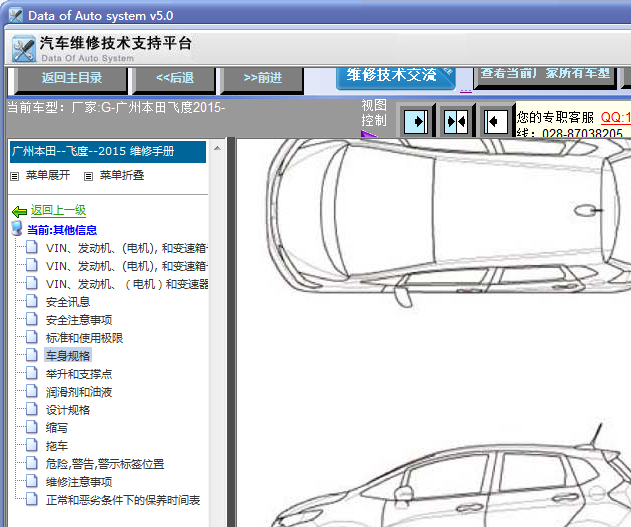The image size is (631, 527).
Task: Click the expand-right view control icon
Action: [416, 121]
